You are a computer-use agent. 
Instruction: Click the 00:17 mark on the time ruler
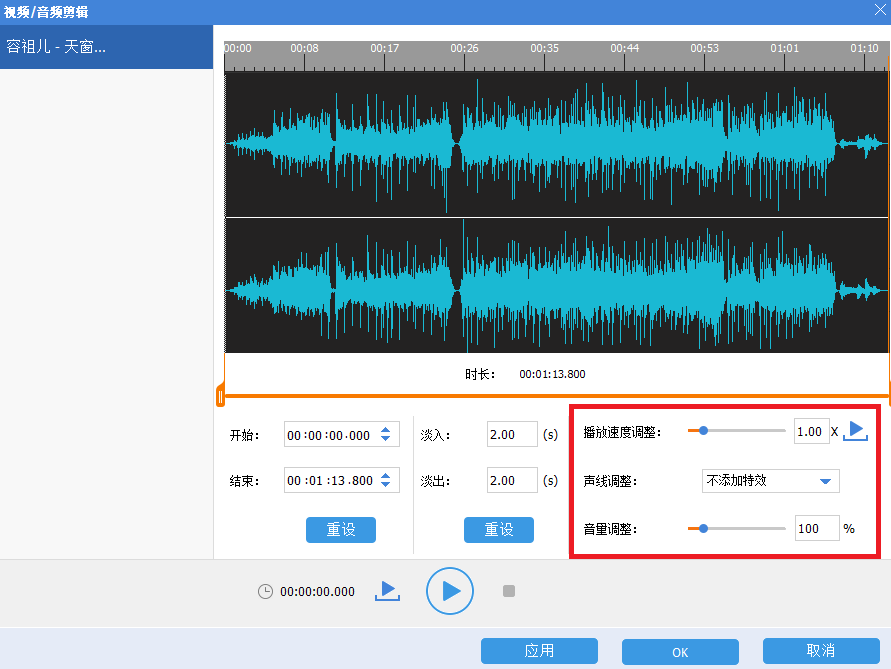385,49
